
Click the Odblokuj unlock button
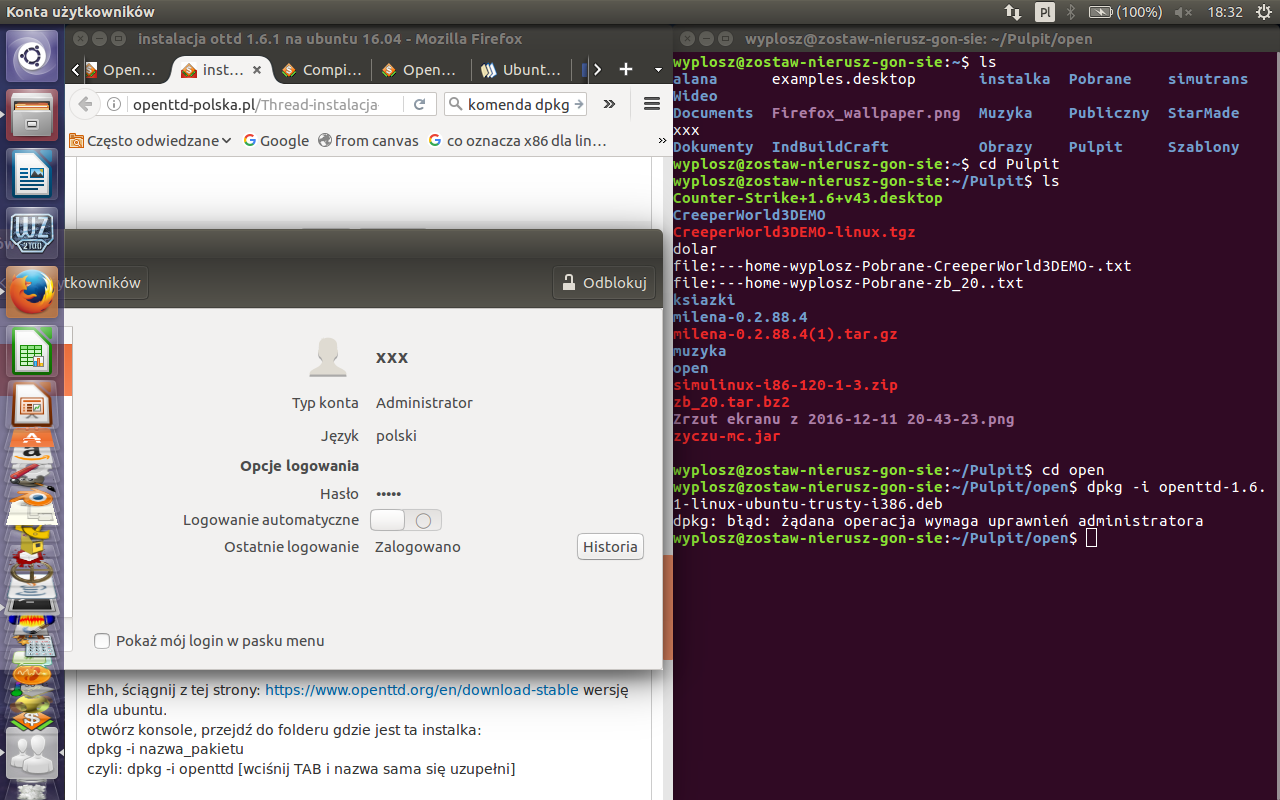[x=605, y=283]
